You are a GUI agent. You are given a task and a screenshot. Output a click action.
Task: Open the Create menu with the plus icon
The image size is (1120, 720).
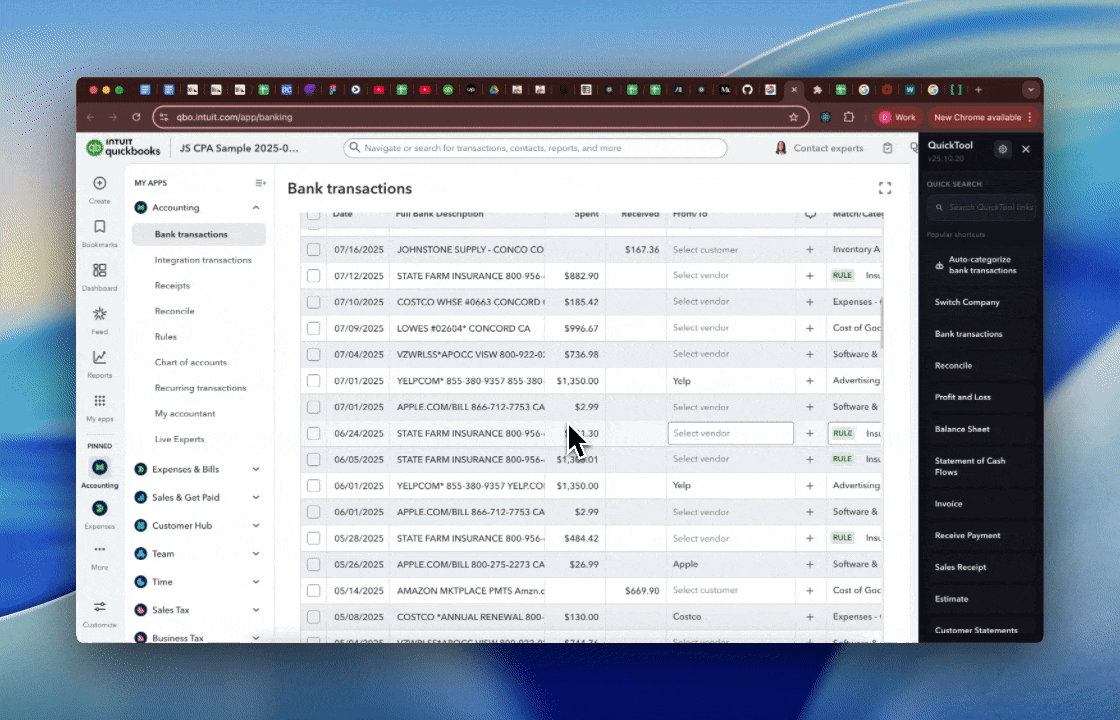99,183
